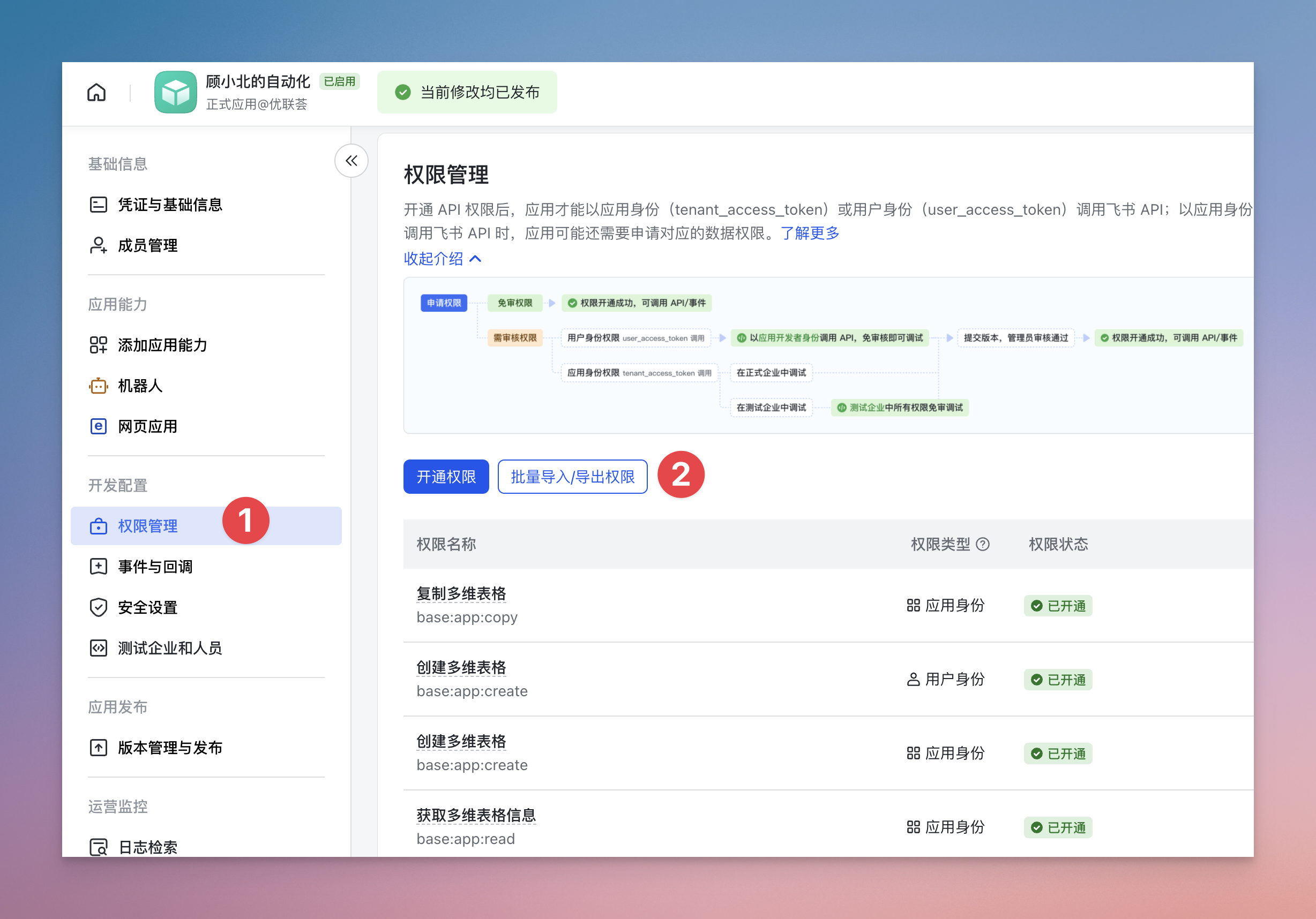Open 测试企业和人员 settings
Viewport: 1316px width, 919px height.
(x=170, y=648)
